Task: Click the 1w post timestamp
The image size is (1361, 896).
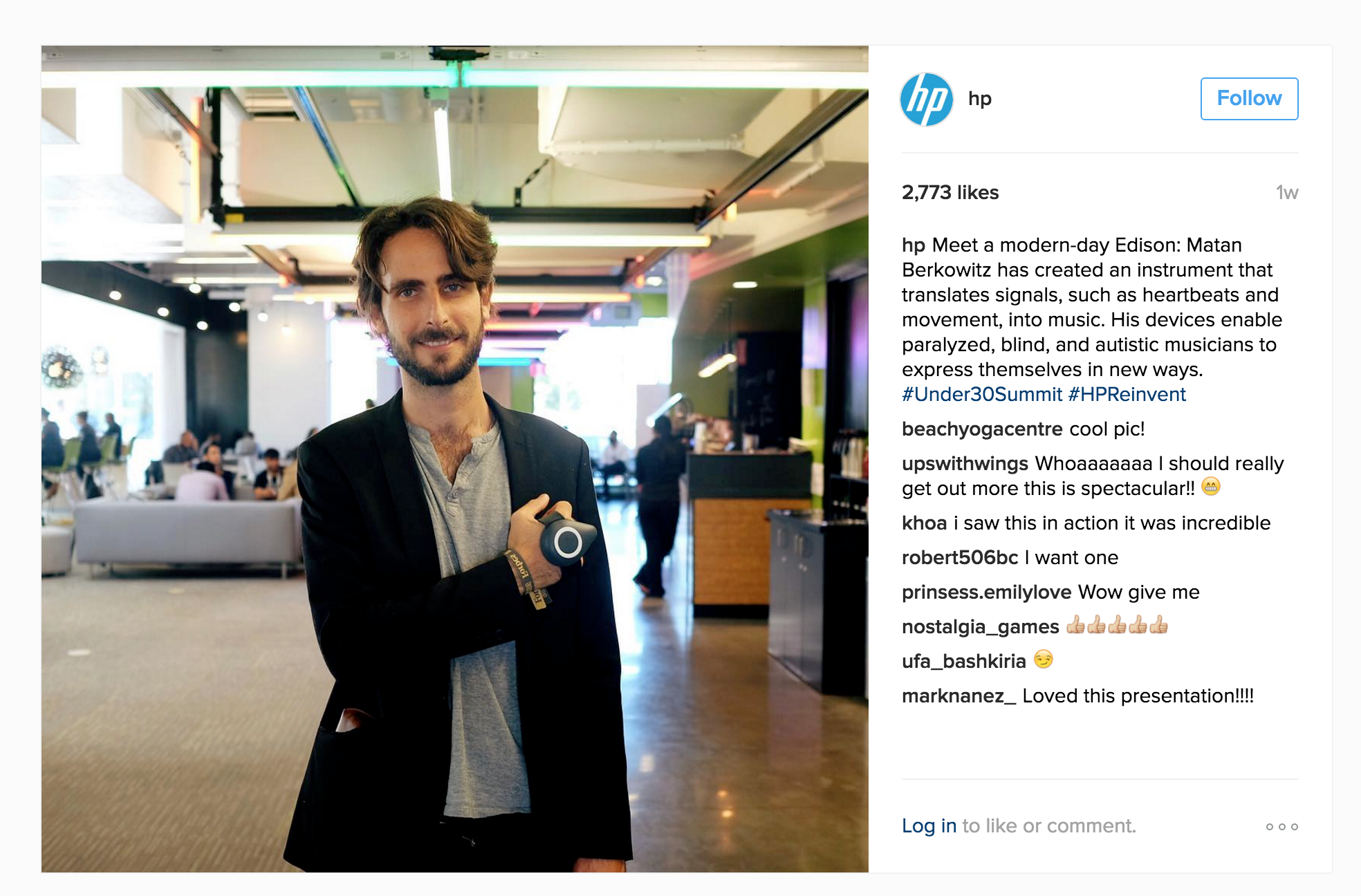Action: tap(1287, 192)
